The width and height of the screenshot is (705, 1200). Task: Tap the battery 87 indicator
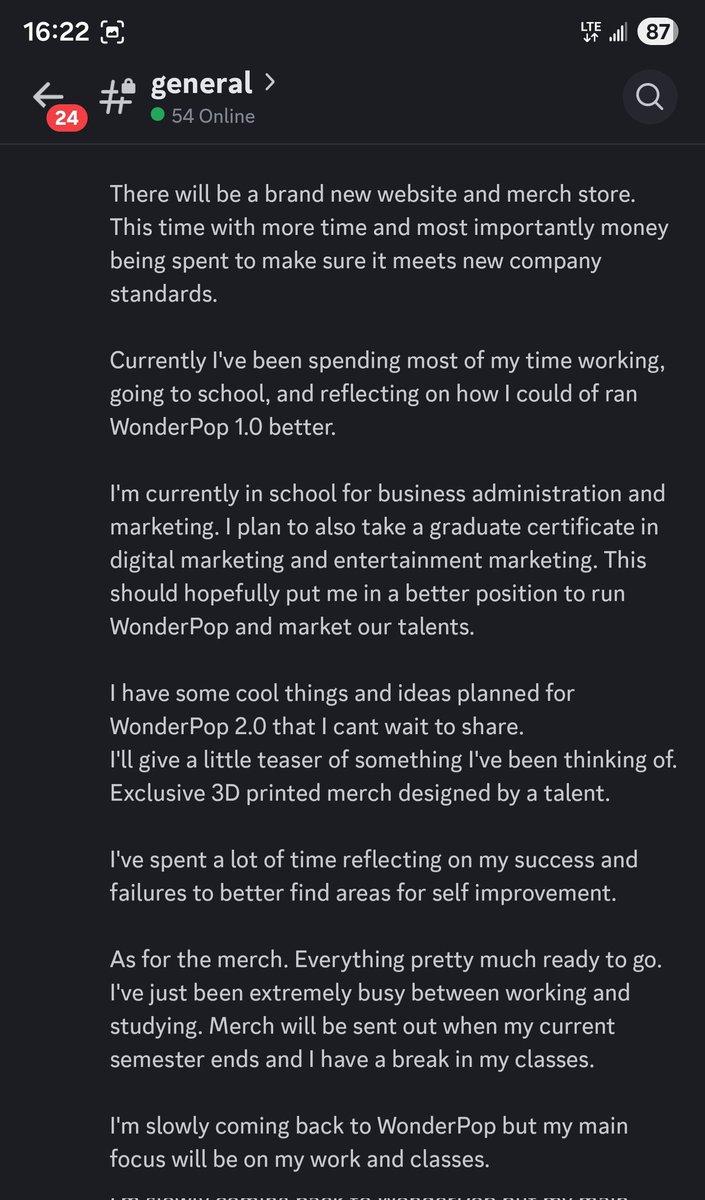tap(657, 32)
